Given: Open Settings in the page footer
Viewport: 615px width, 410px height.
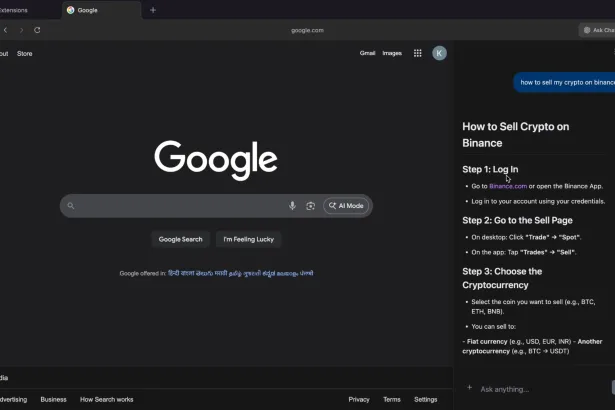Looking at the screenshot, I should tap(425, 399).
